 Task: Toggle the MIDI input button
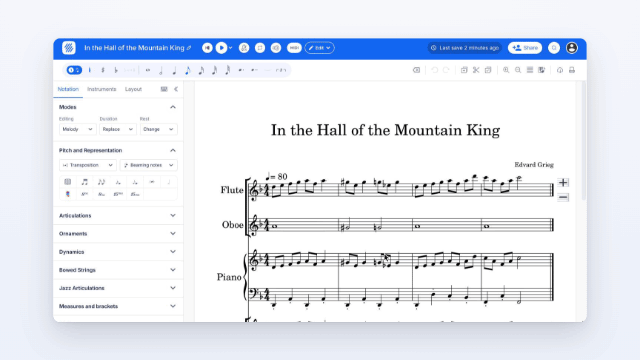[294, 48]
